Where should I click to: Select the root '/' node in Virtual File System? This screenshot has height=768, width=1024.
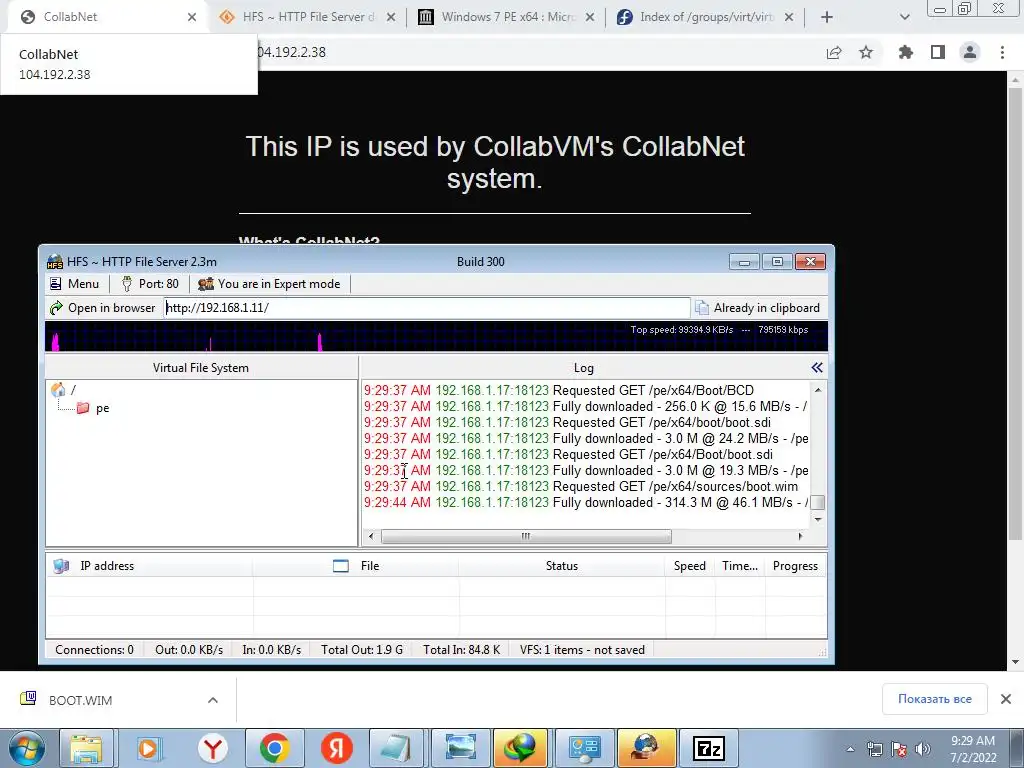64,390
